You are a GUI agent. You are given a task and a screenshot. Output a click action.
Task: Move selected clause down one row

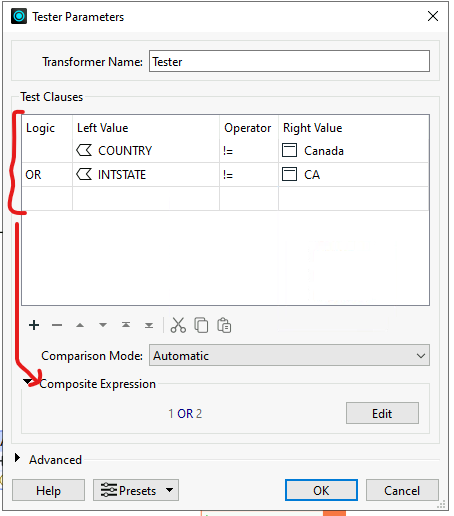(103, 325)
